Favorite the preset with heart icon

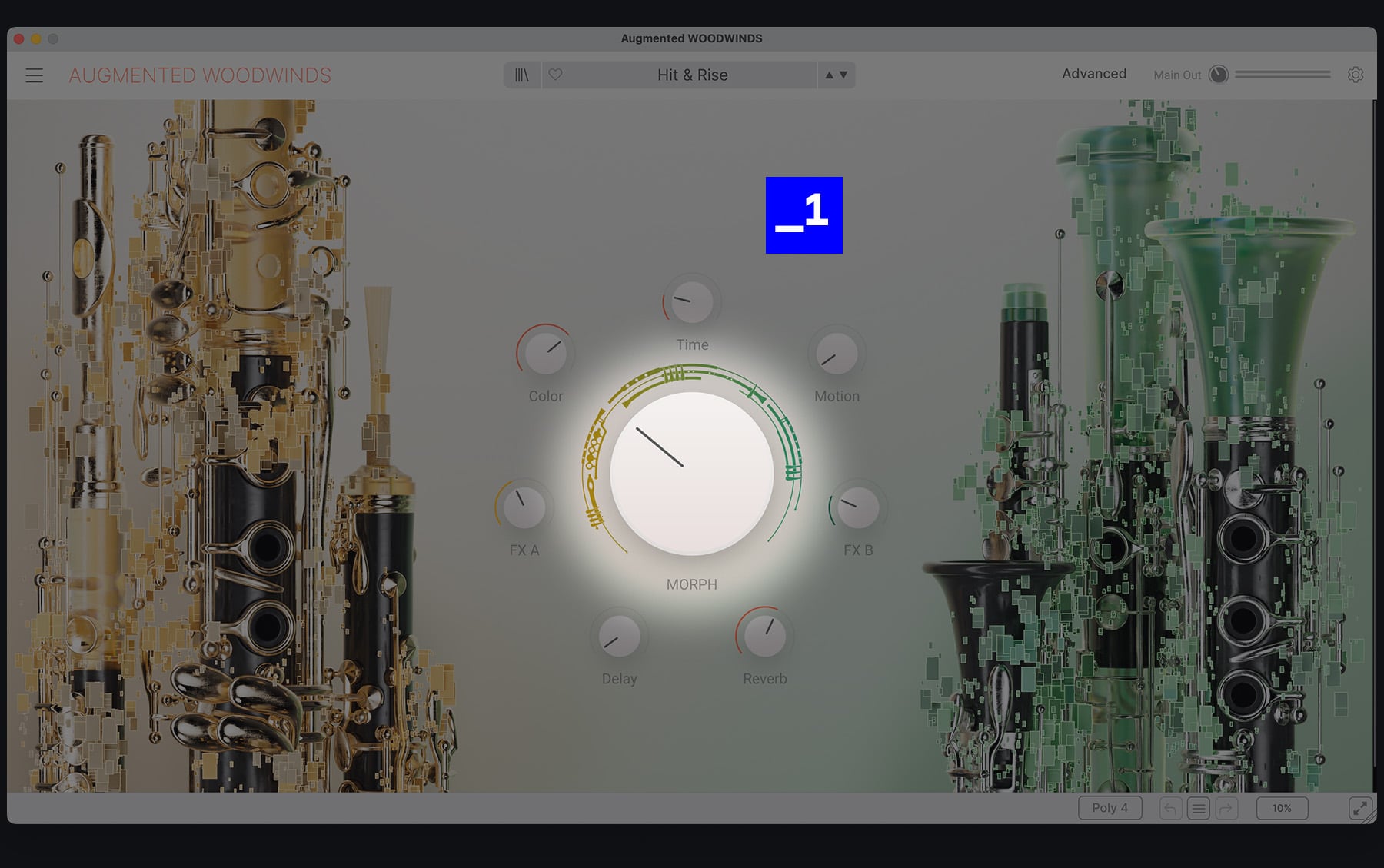pos(555,75)
